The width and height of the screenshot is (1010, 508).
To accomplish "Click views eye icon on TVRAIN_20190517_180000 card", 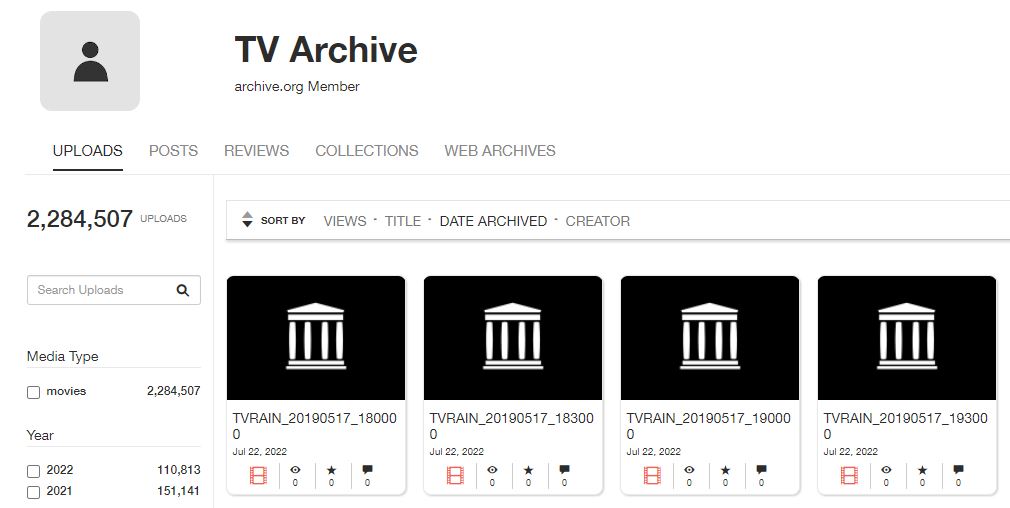I will coord(296,470).
